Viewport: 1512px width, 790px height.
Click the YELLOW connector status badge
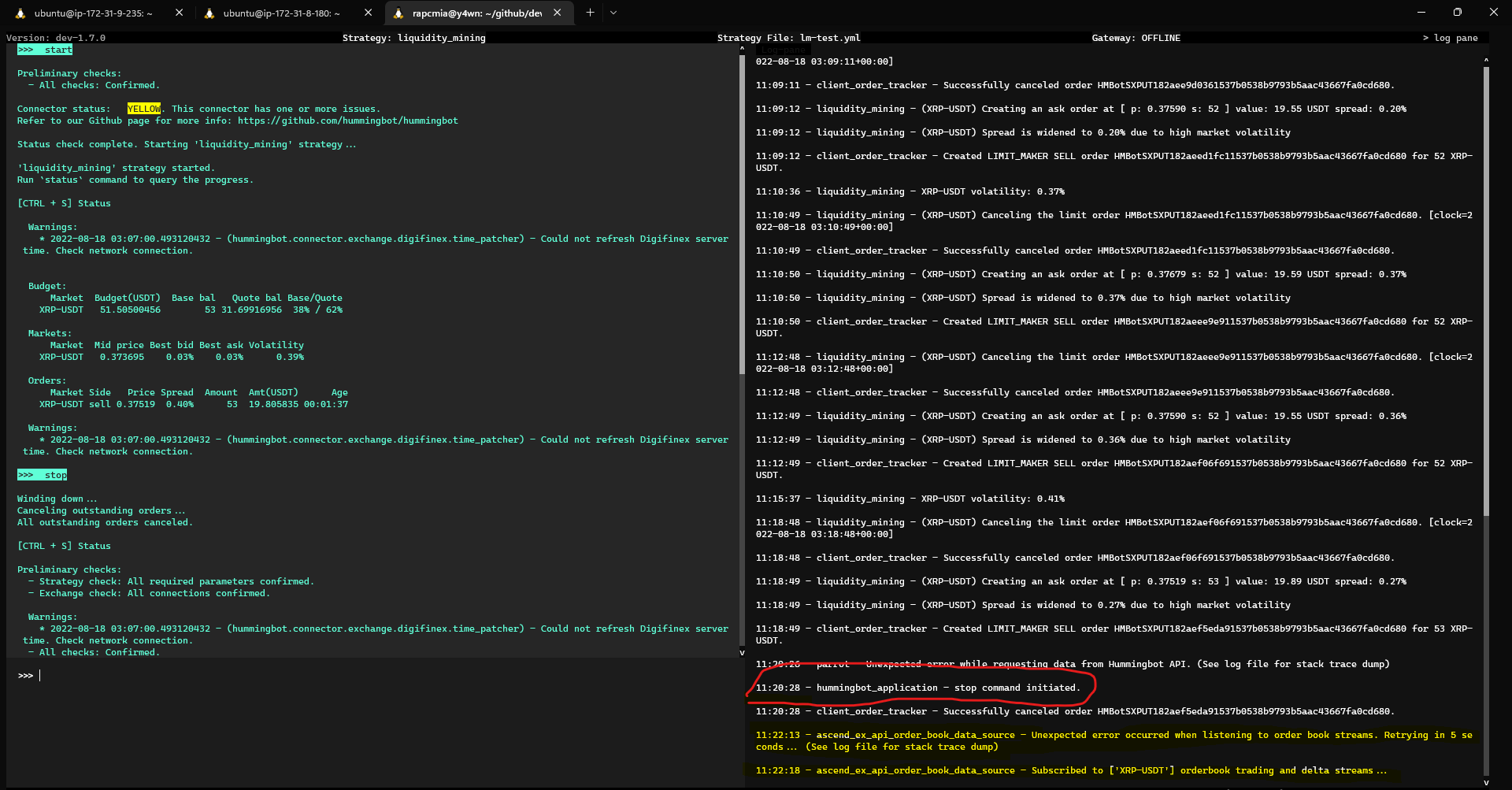point(144,109)
